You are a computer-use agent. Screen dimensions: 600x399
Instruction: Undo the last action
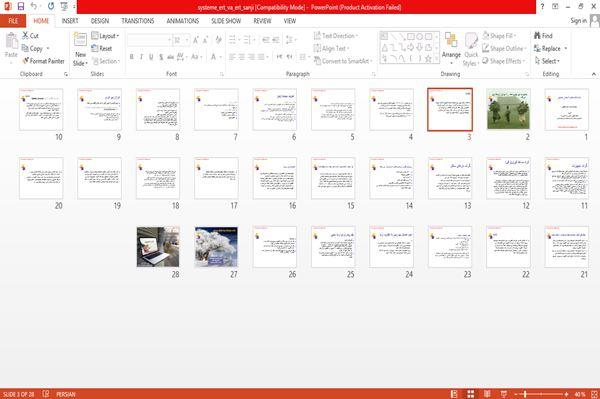34,6
